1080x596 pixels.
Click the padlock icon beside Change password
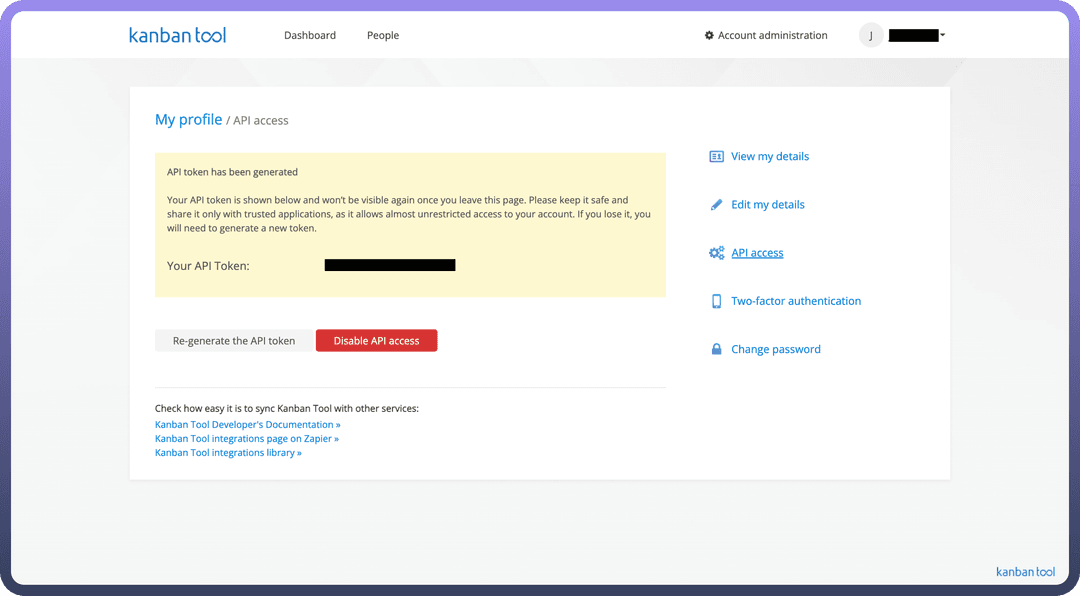(716, 349)
